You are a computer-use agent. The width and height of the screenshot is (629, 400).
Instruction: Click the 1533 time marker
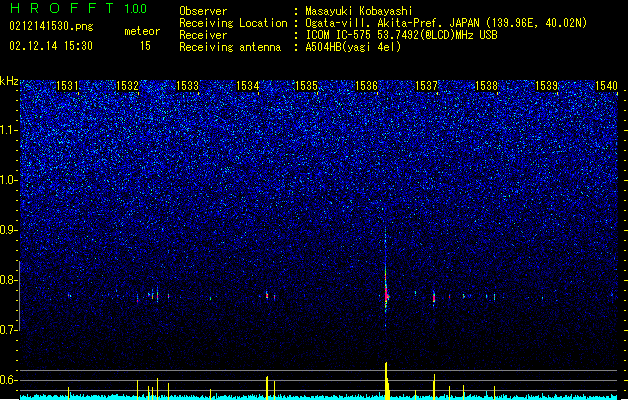coord(187,85)
